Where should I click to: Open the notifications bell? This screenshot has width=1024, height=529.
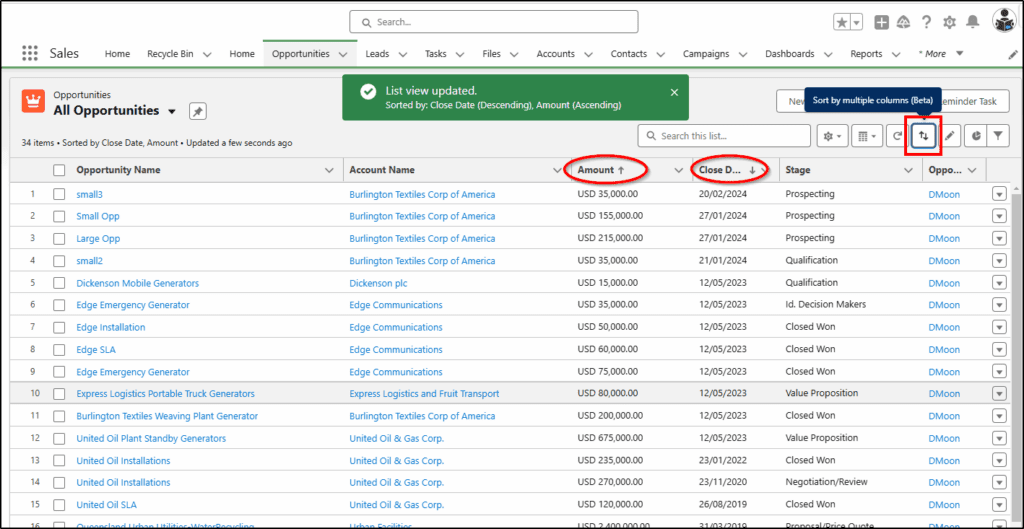973,22
